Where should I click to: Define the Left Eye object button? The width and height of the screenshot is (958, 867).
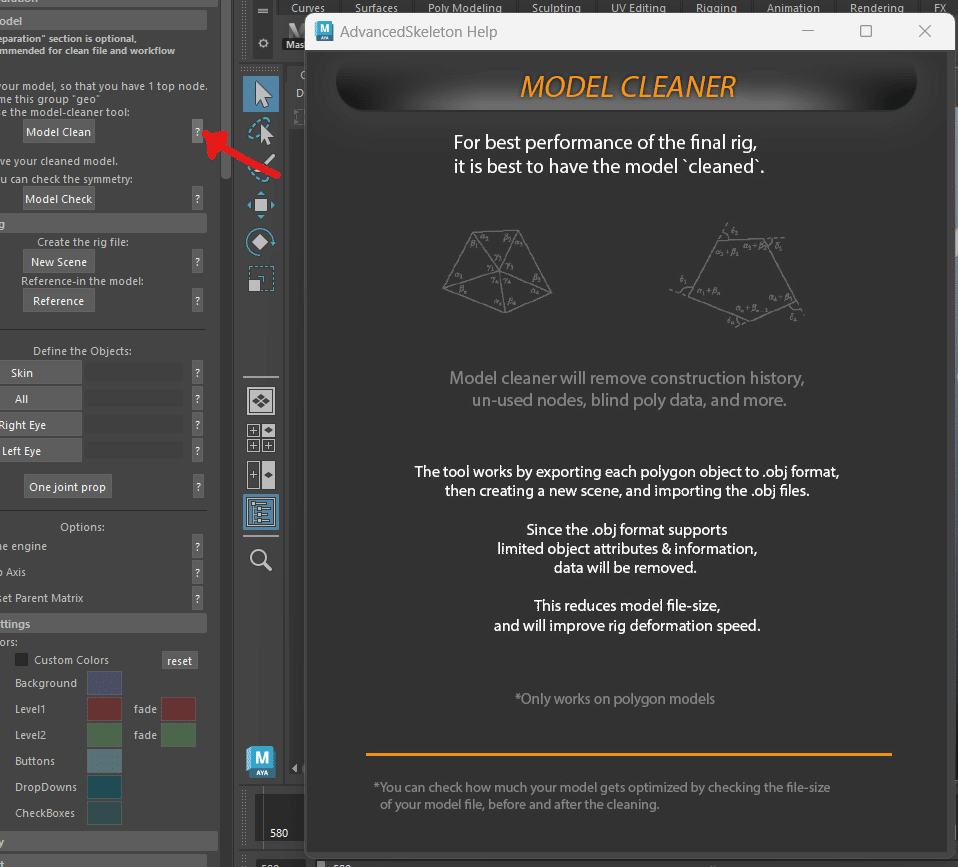click(40, 451)
